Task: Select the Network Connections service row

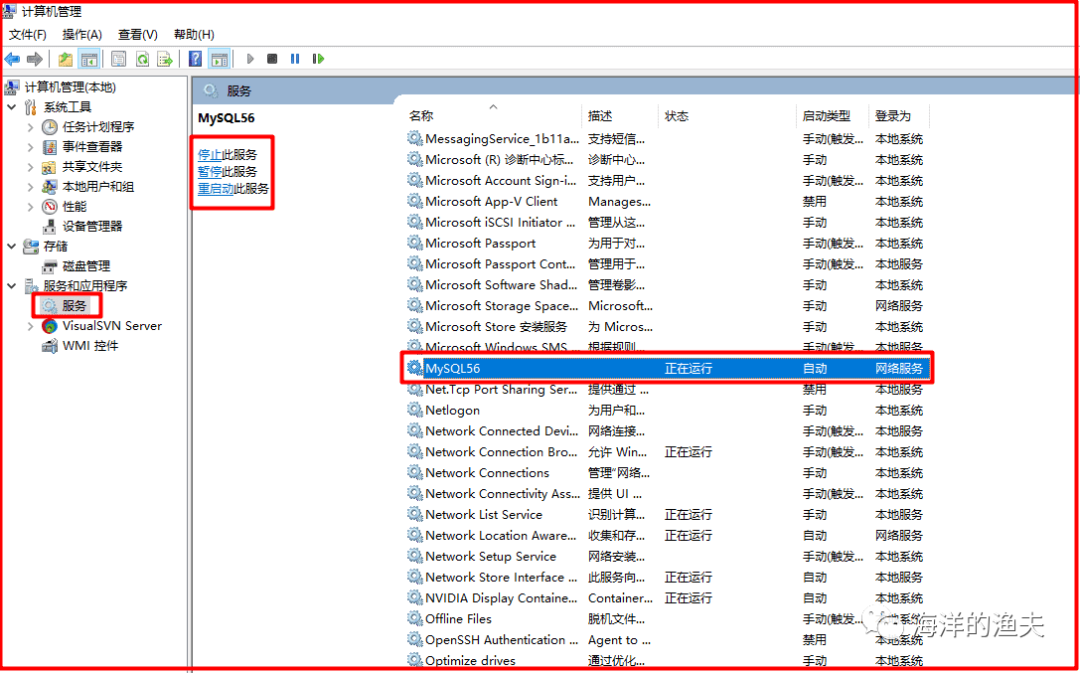Action: (667, 473)
